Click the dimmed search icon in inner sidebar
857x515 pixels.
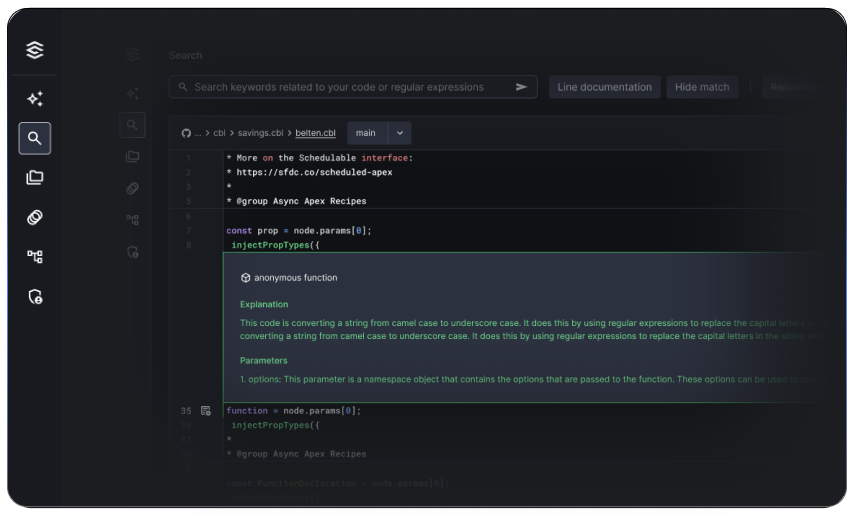pyautogui.click(x=132, y=125)
